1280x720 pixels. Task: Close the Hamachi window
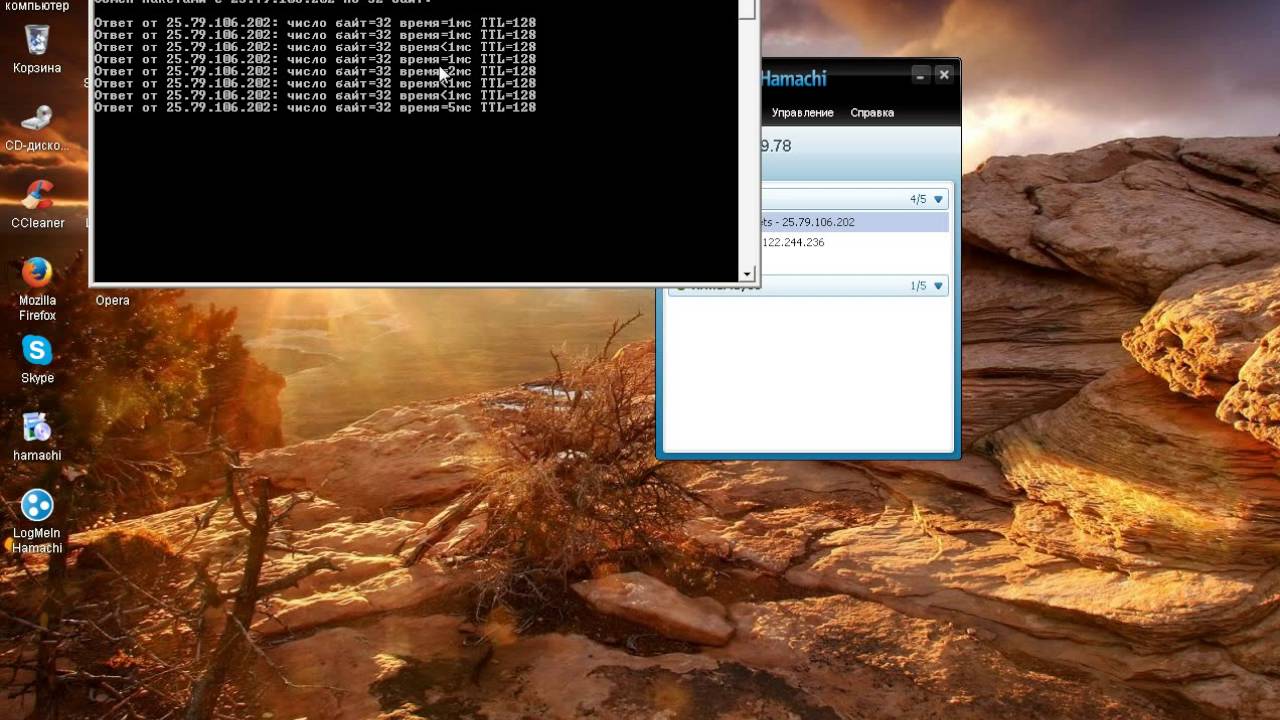[x=943, y=75]
